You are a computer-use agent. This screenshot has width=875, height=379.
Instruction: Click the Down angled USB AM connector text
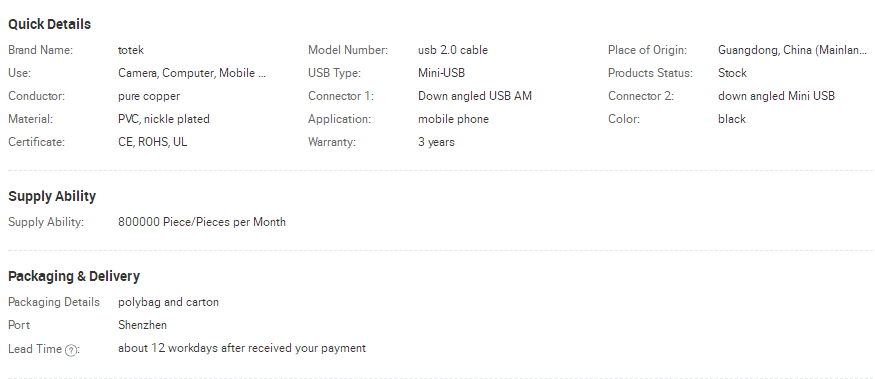click(x=475, y=96)
